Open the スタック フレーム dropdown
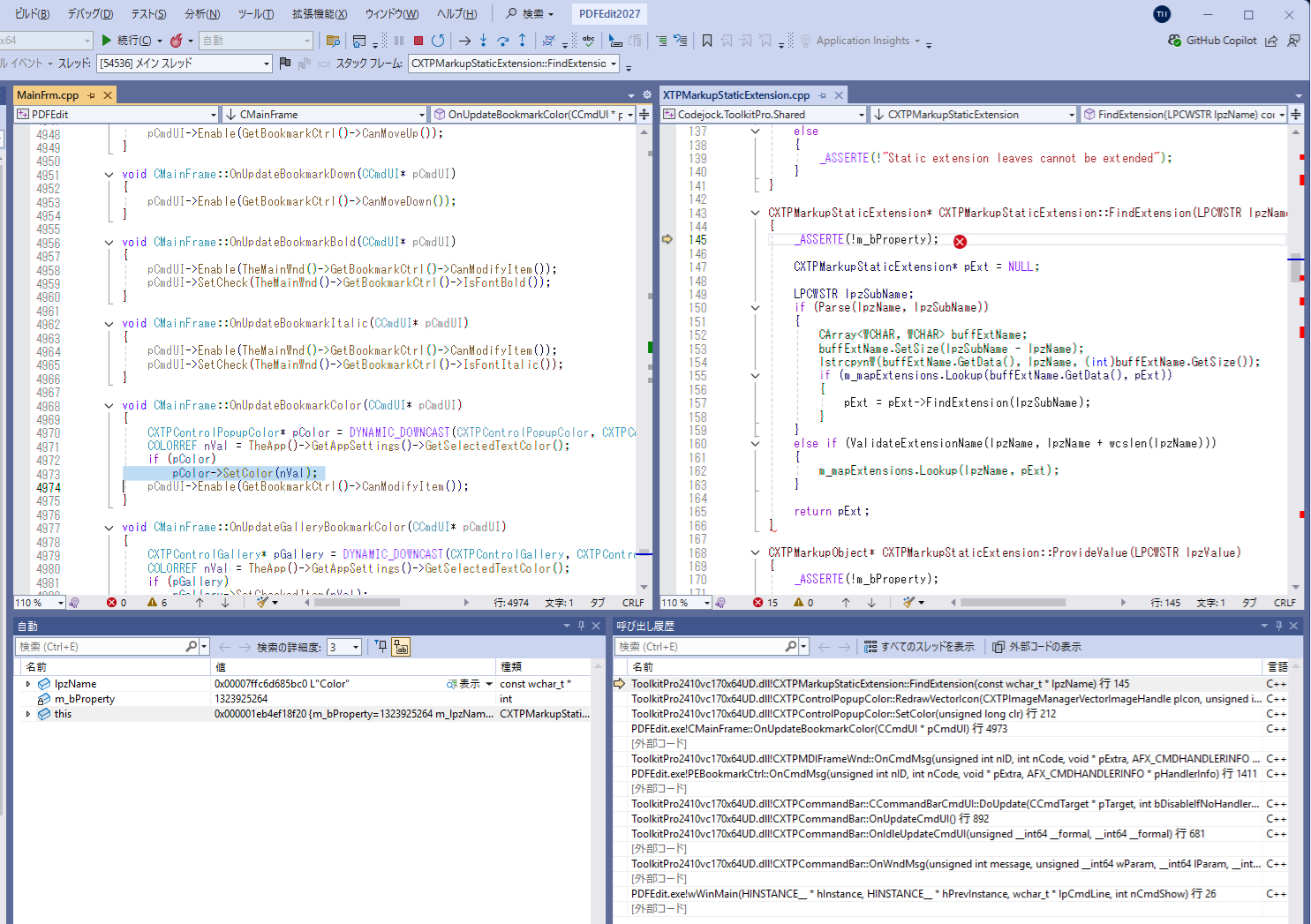Image resolution: width=1311 pixels, height=924 pixels. [x=514, y=64]
